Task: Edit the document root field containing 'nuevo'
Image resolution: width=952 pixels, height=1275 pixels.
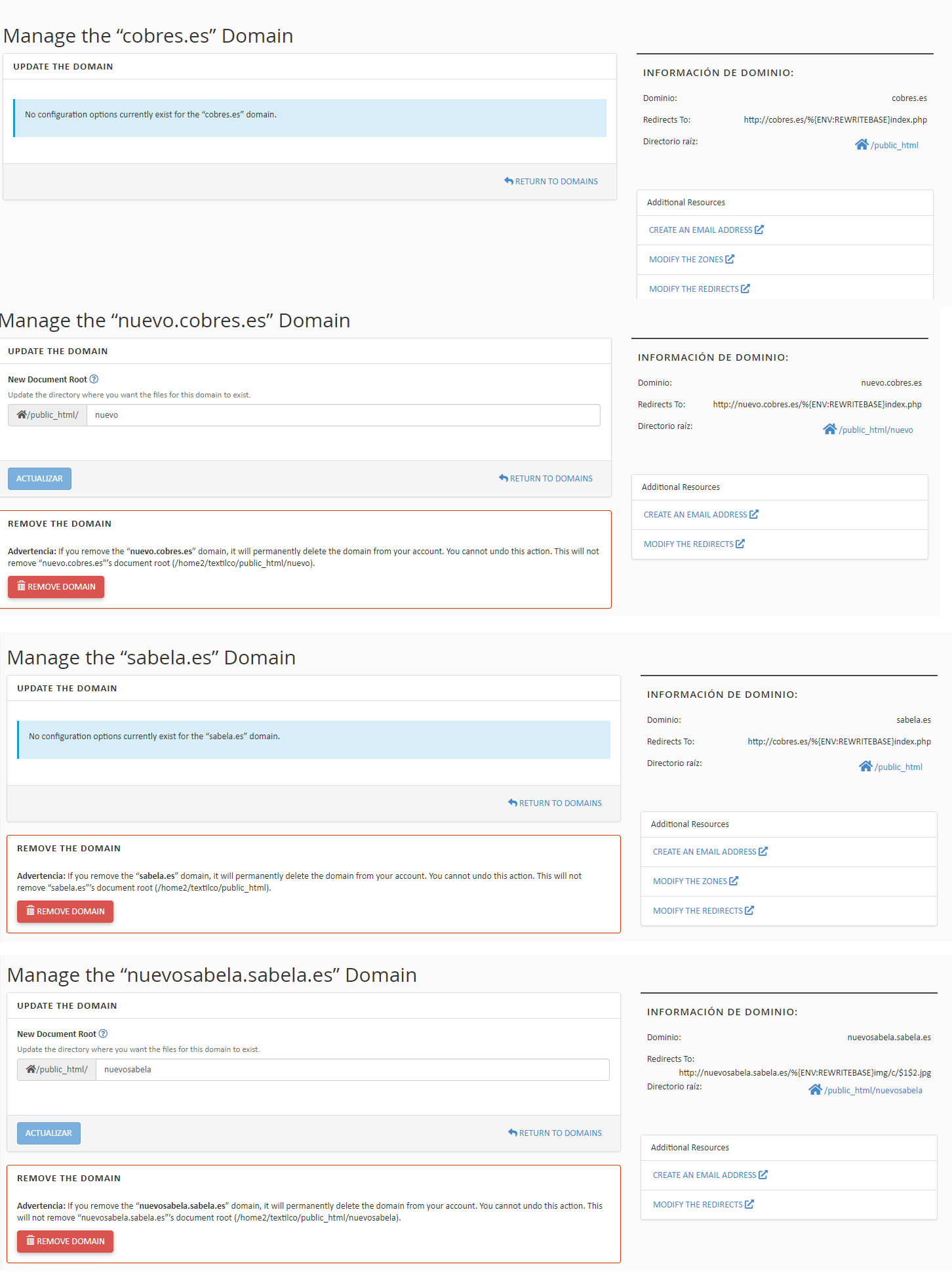Action: (x=344, y=415)
